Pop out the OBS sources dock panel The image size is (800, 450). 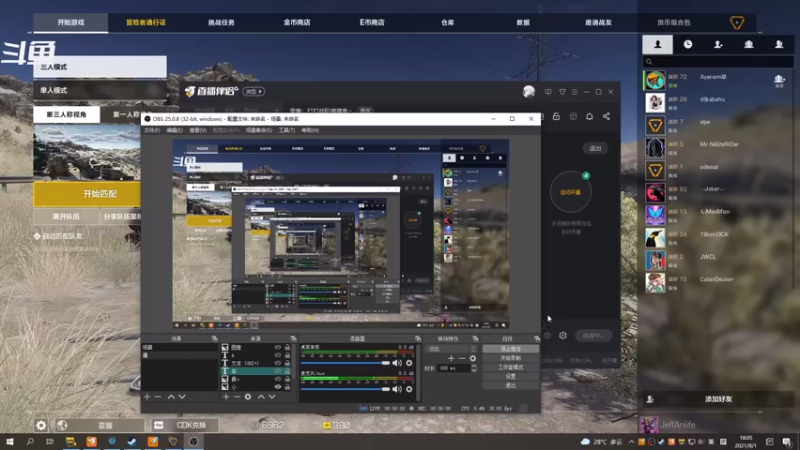click(293, 339)
